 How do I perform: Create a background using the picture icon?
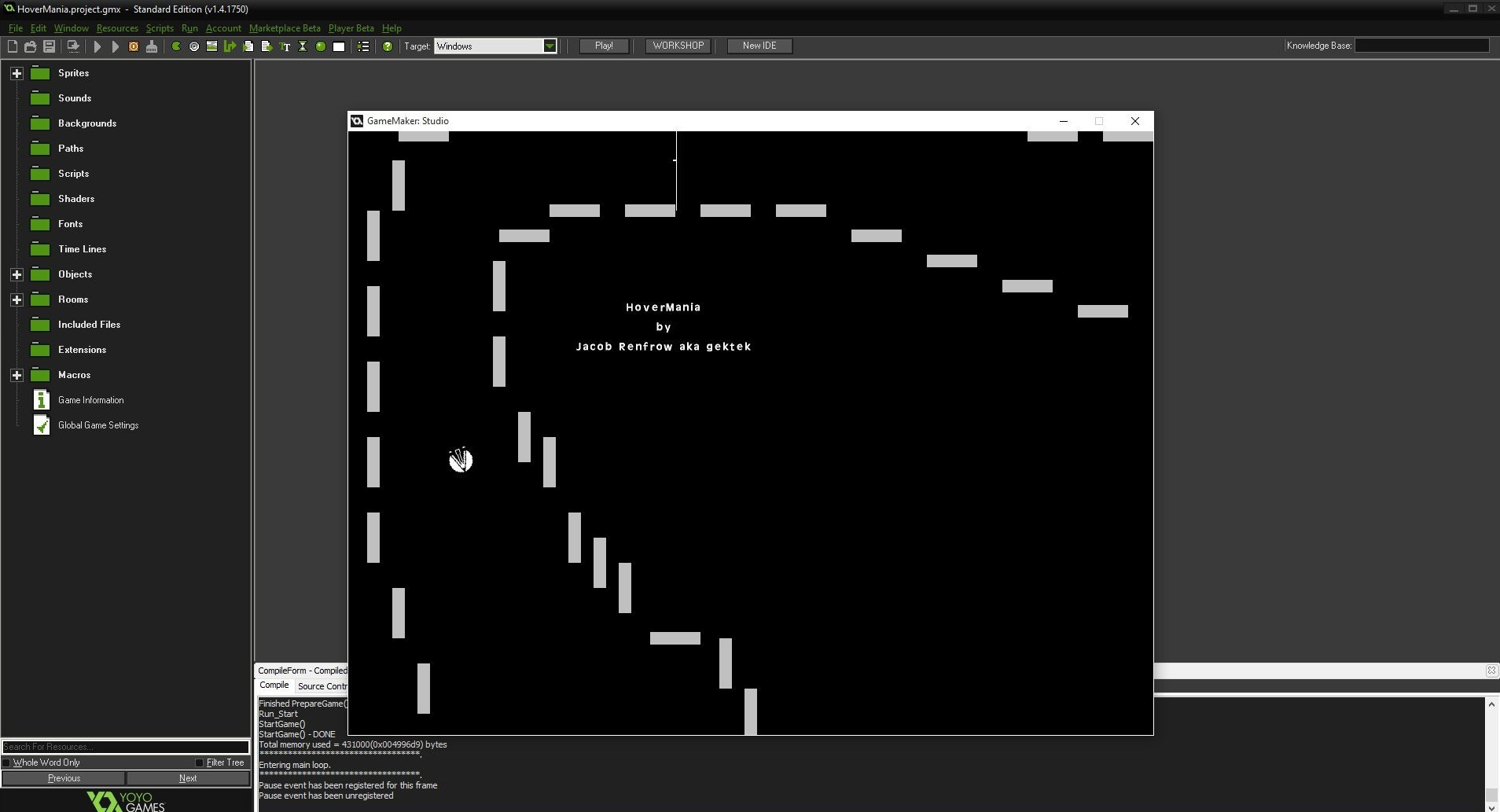pyautogui.click(x=211, y=46)
